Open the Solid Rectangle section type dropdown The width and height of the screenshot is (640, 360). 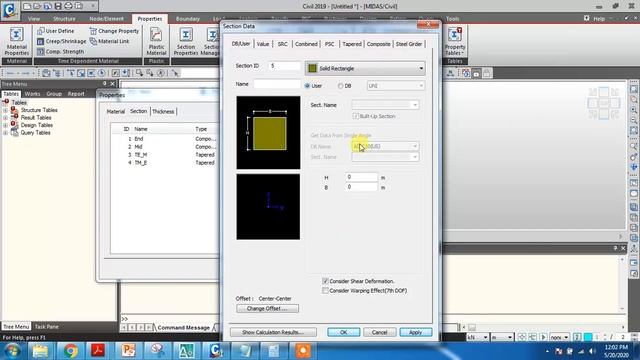coord(365,68)
